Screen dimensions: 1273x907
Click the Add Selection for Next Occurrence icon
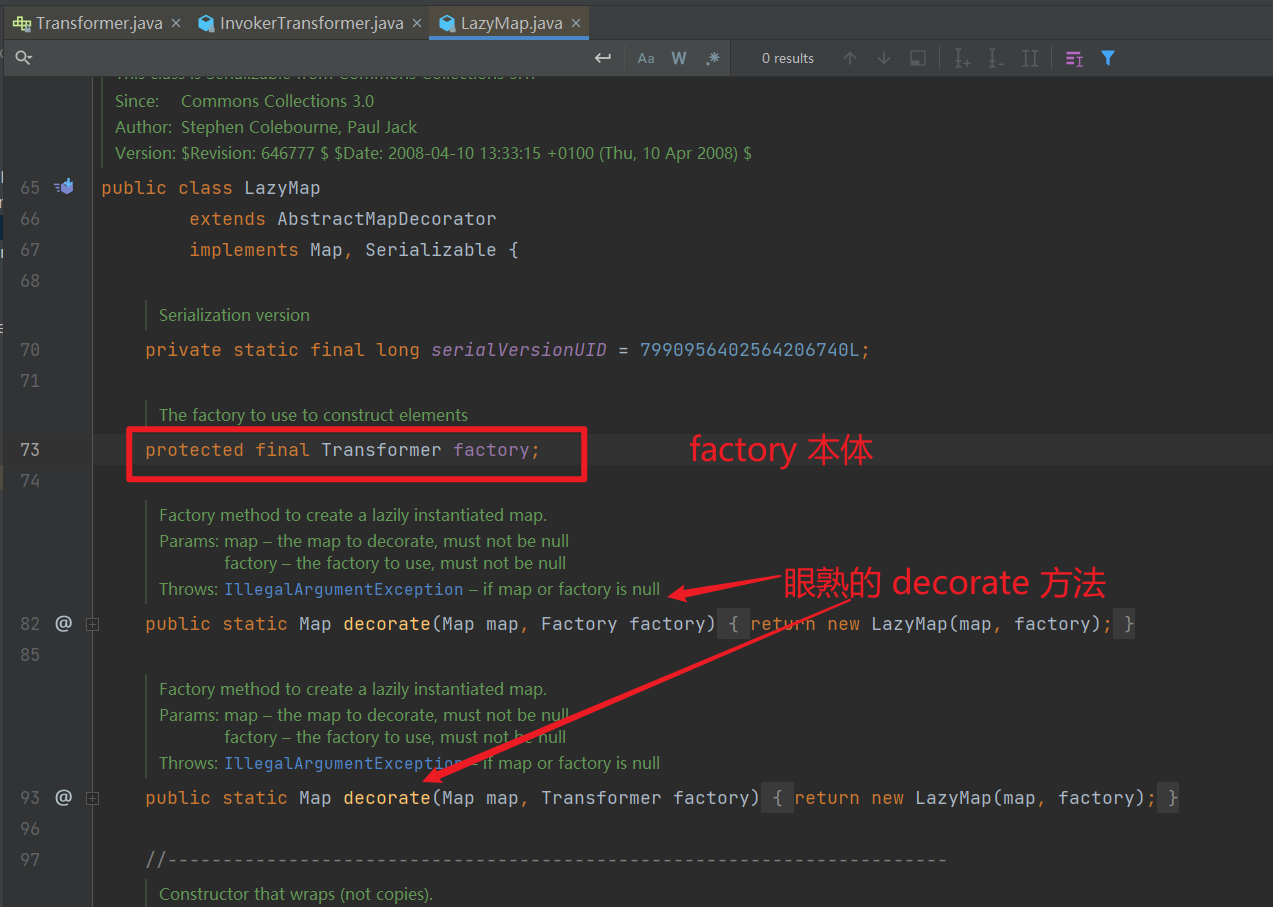(961, 58)
